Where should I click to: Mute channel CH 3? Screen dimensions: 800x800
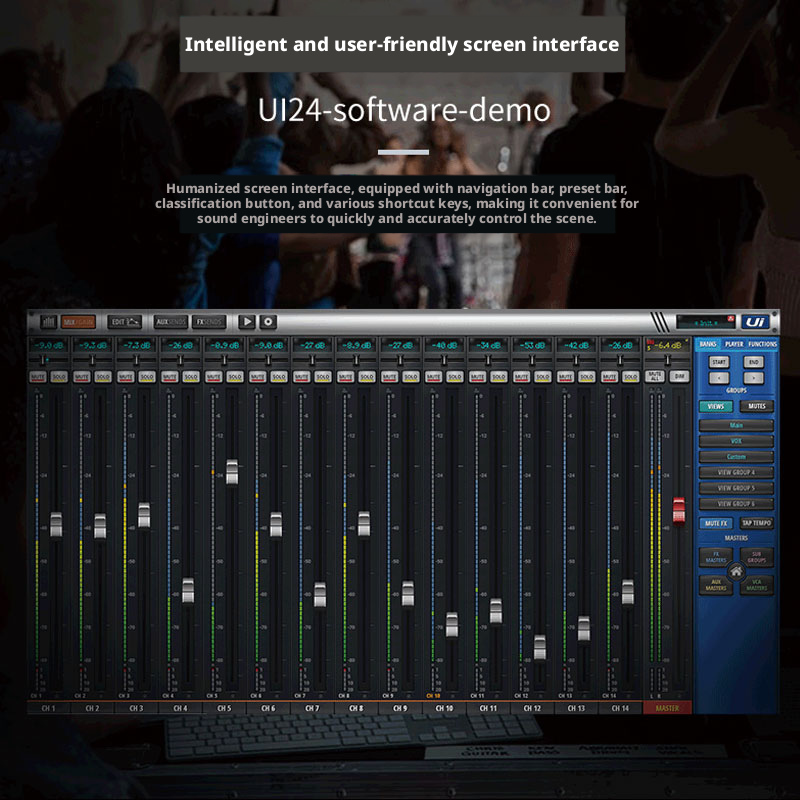pos(126,377)
